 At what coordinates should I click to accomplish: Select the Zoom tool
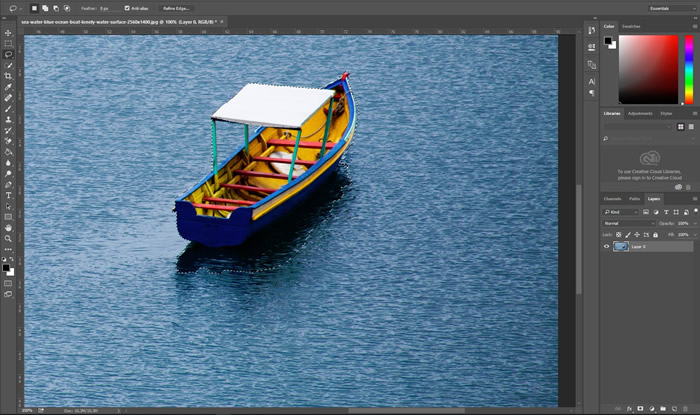pyautogui.click(x=8, y=239)
